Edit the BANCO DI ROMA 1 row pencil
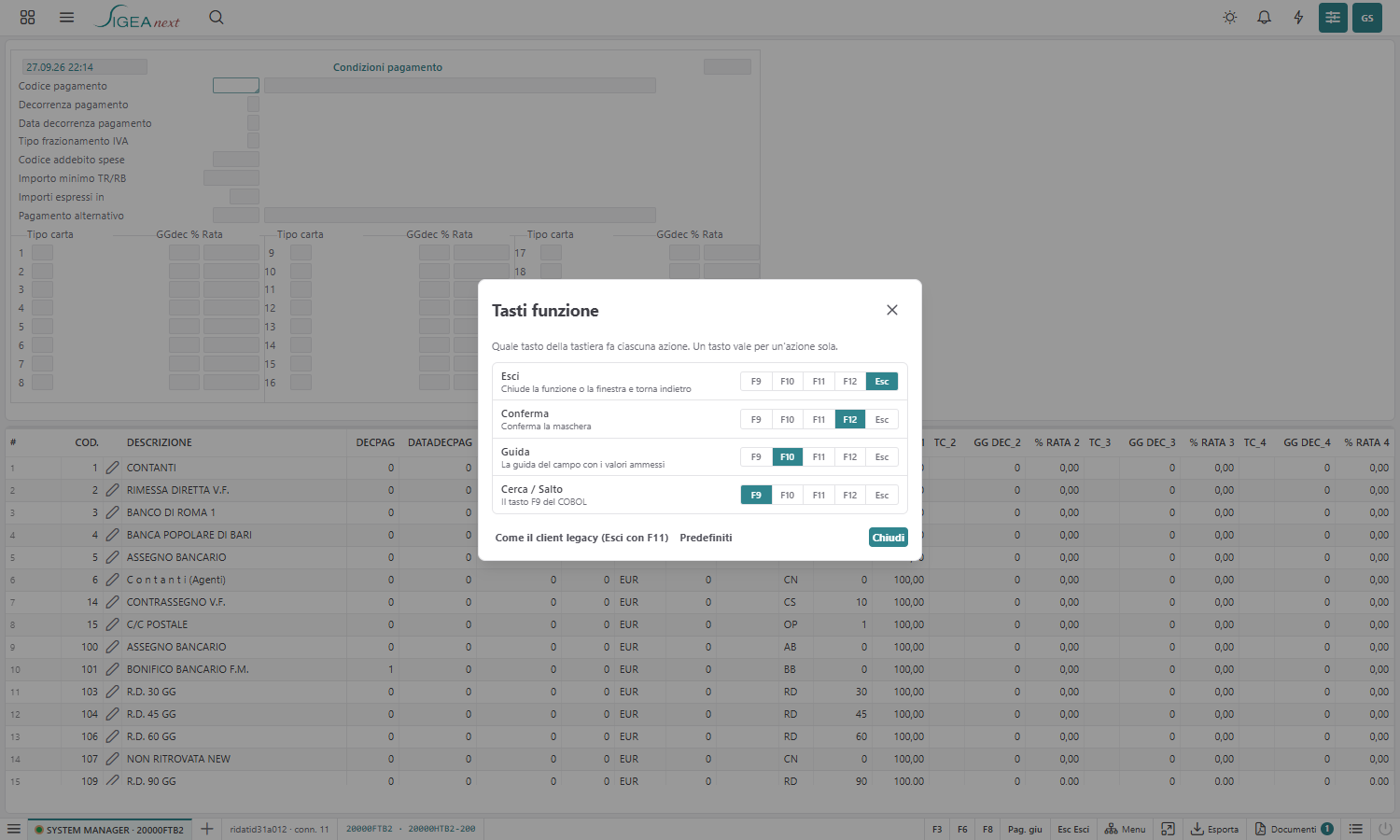Screen dimensions: 1400x840 point(112,512)
